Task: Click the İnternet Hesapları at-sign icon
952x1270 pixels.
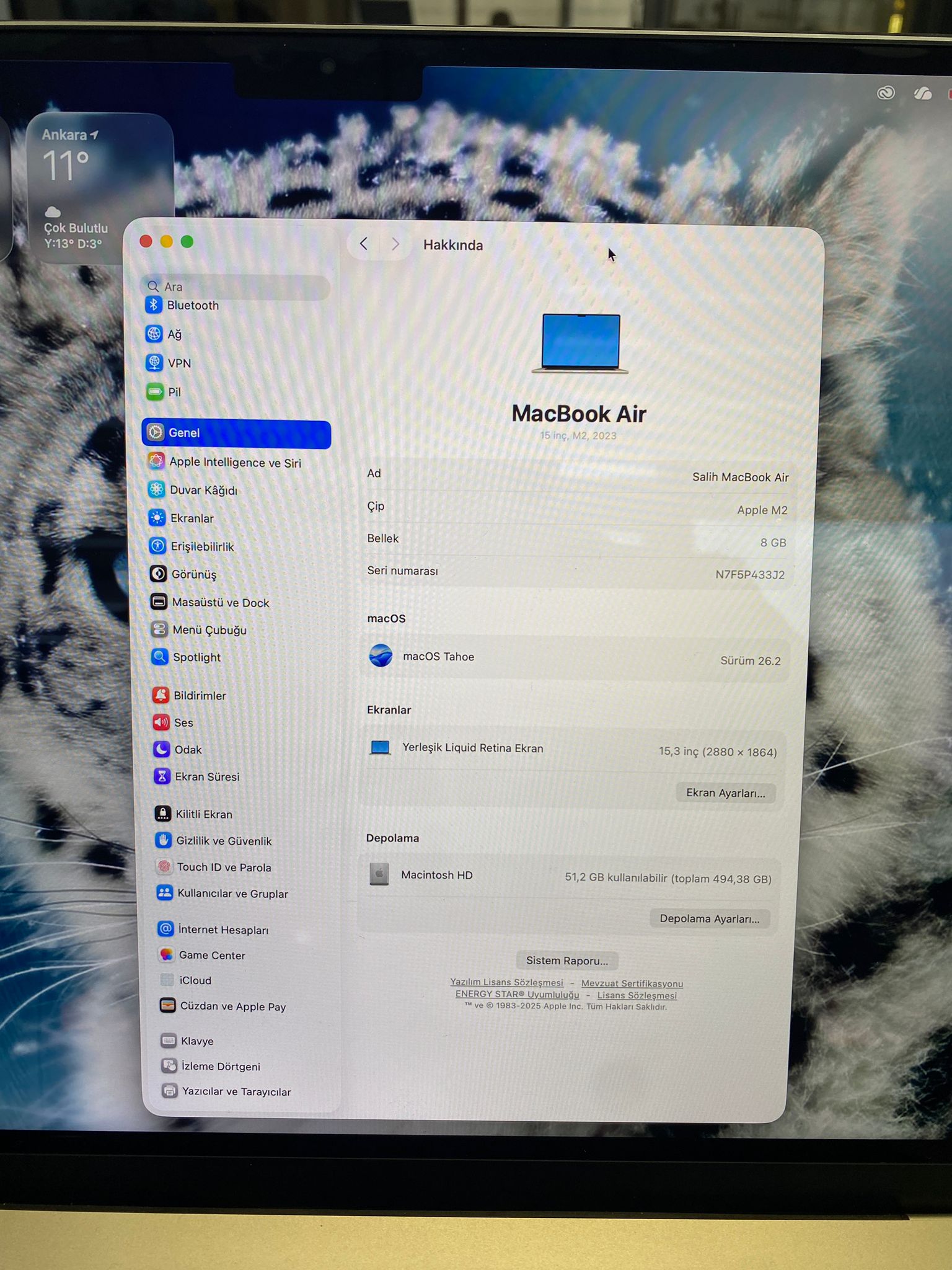Action: [165, 928]
